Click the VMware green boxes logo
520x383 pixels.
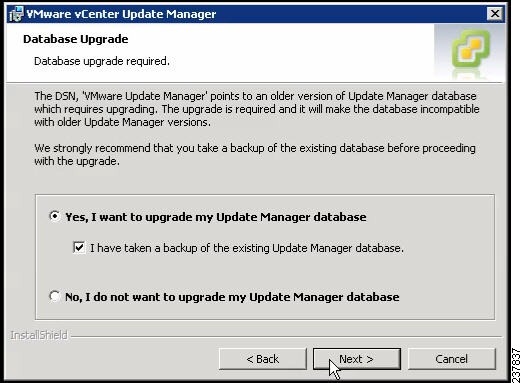click(471, 49)
